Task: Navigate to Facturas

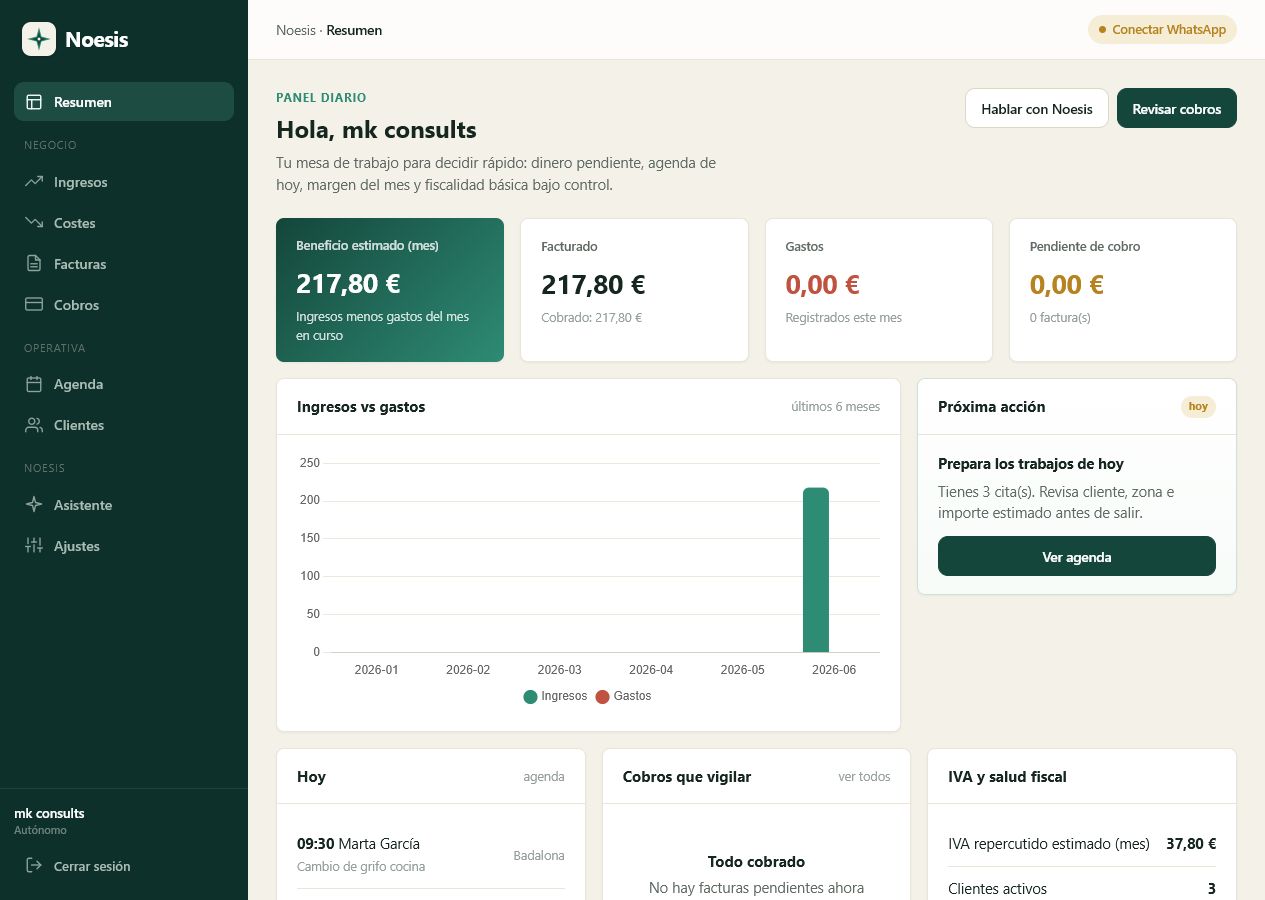Action: click(124, 264)
